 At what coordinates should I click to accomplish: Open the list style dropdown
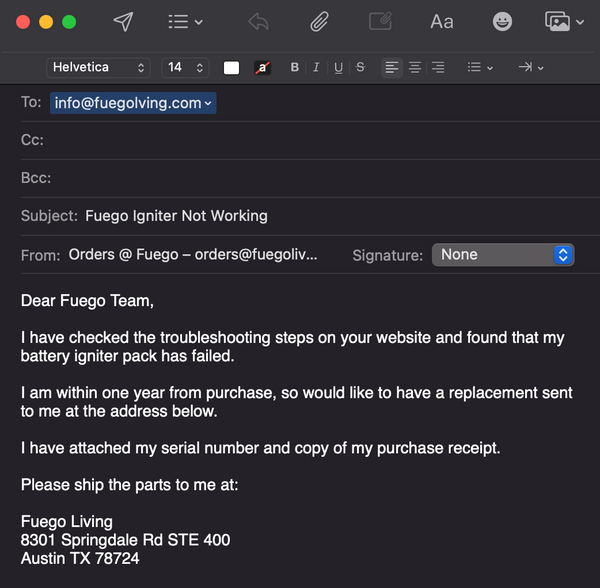(481, 68)
